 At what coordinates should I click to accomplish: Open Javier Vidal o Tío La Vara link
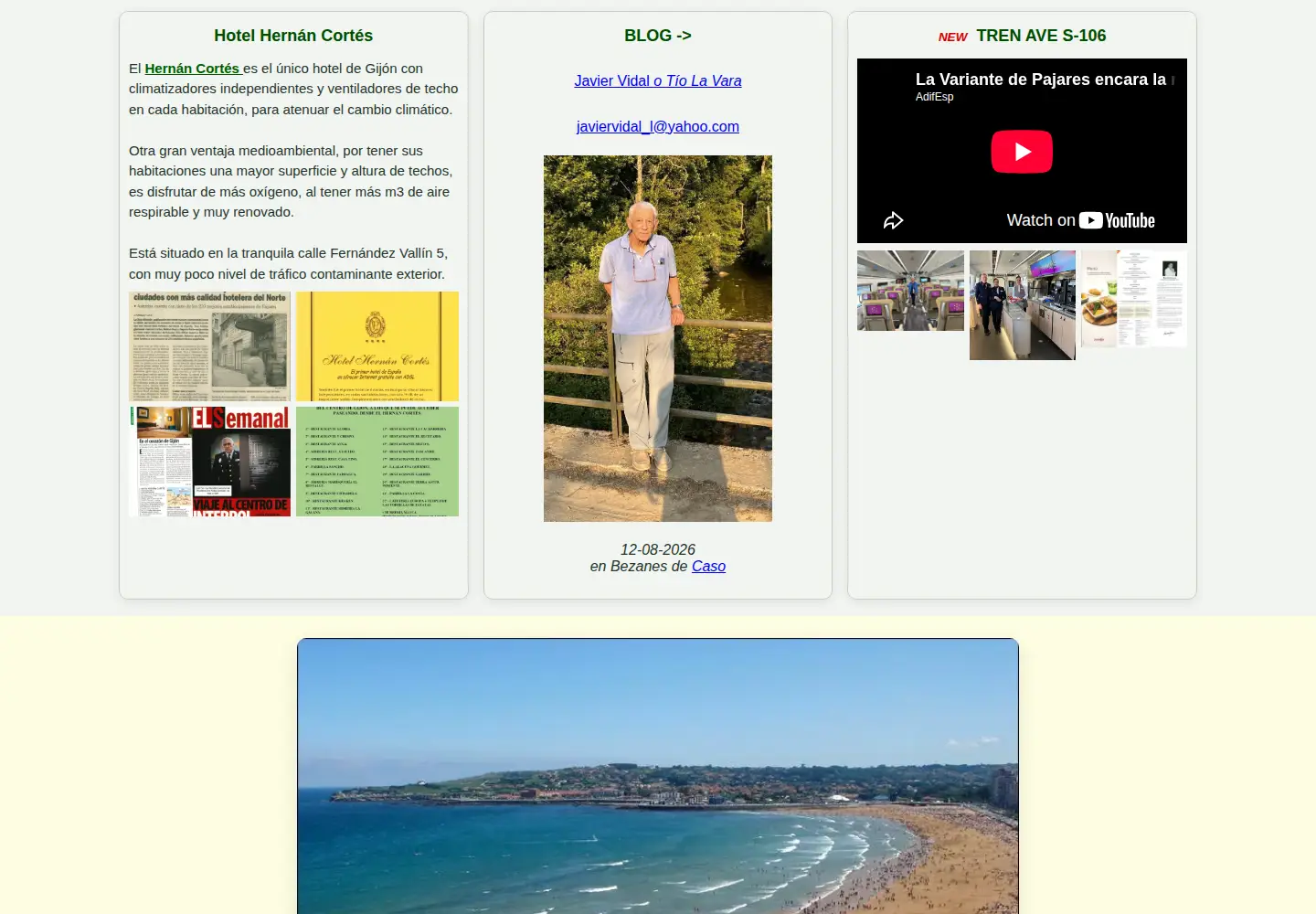658,80
